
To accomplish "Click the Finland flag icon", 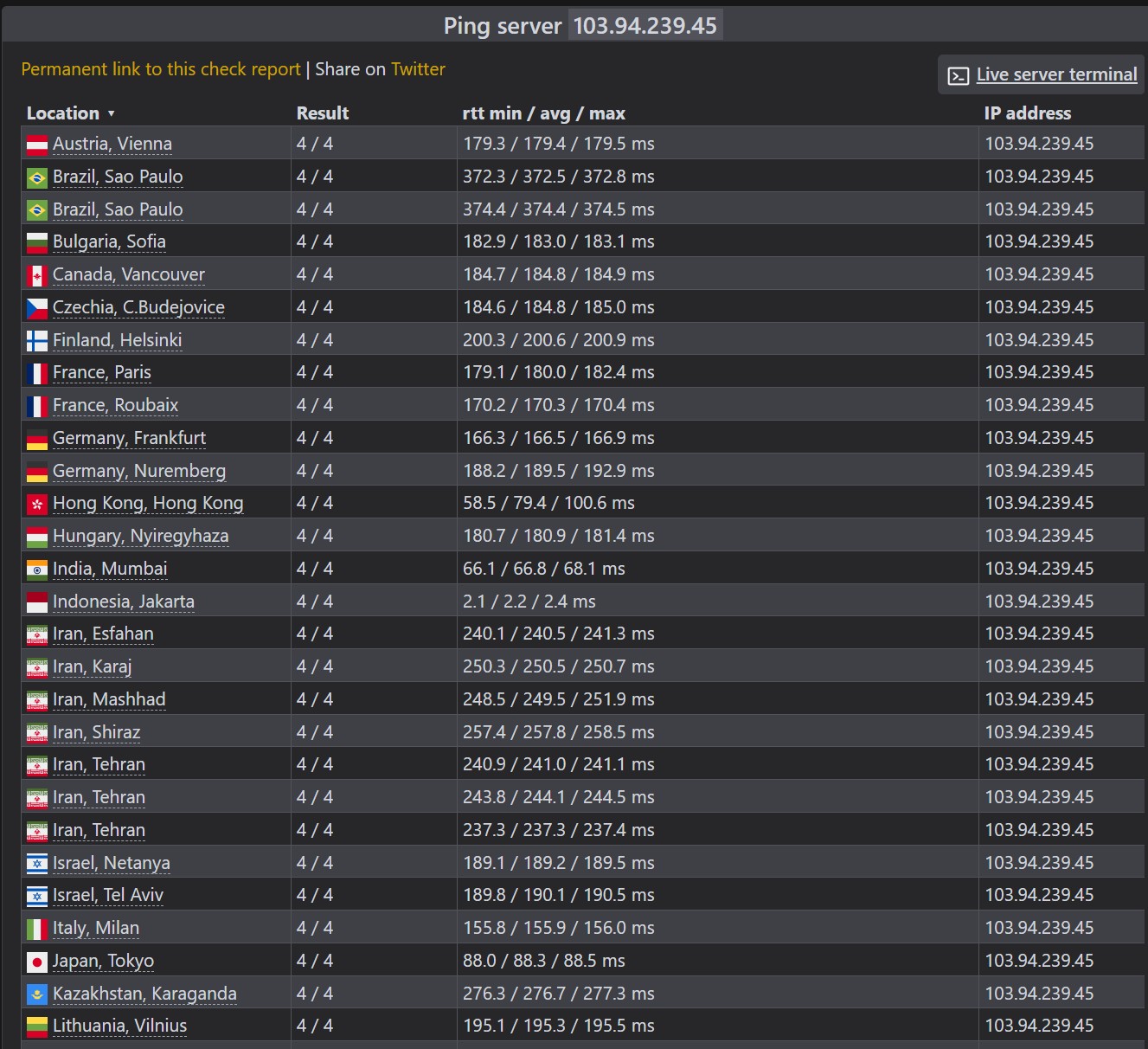I will point(37,341).
